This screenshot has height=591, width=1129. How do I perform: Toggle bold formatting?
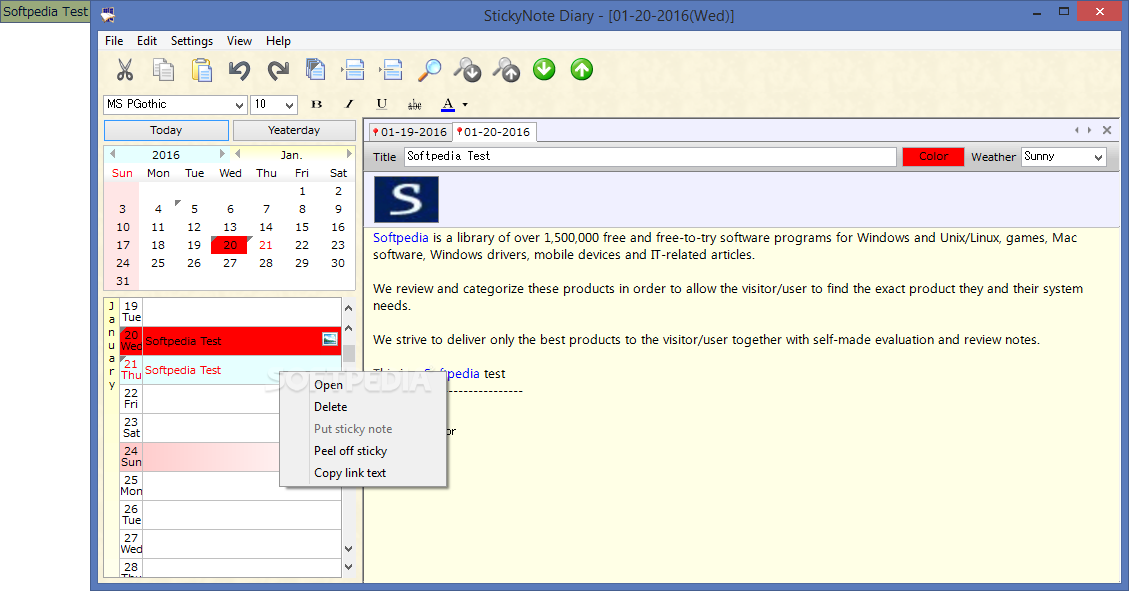click(x=316, y=104)
